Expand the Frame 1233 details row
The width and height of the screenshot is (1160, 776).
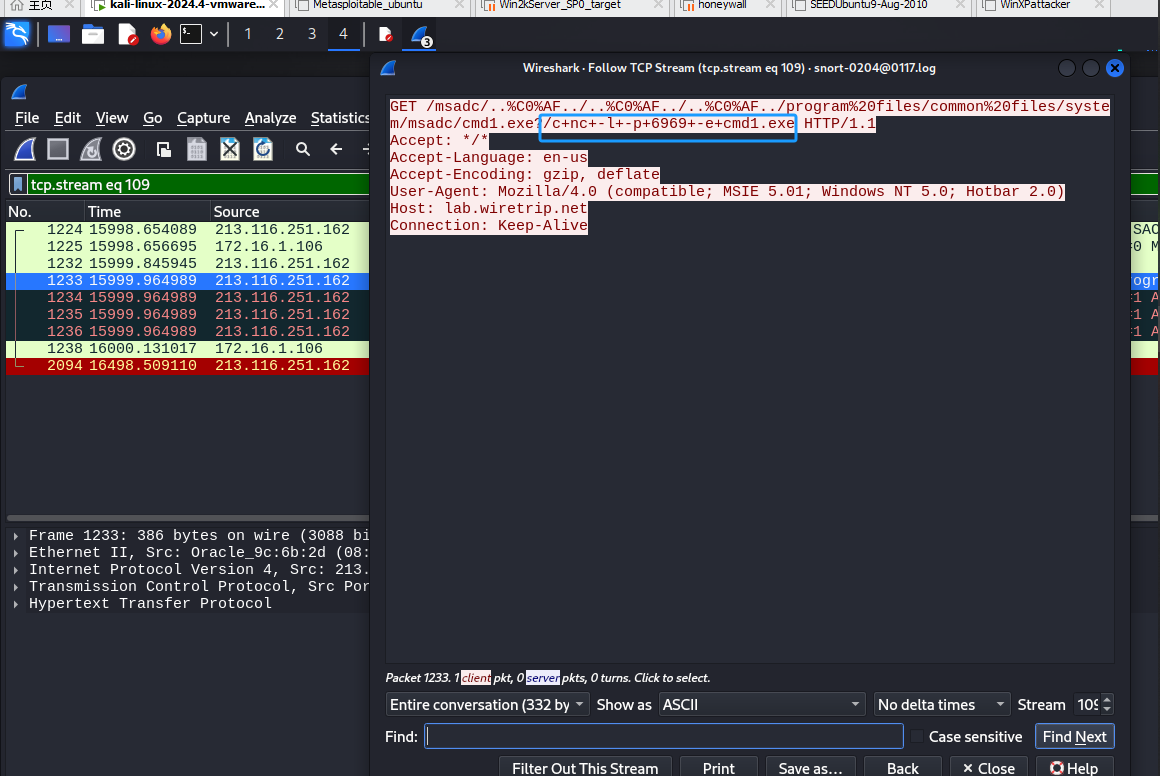pos(16,536)
